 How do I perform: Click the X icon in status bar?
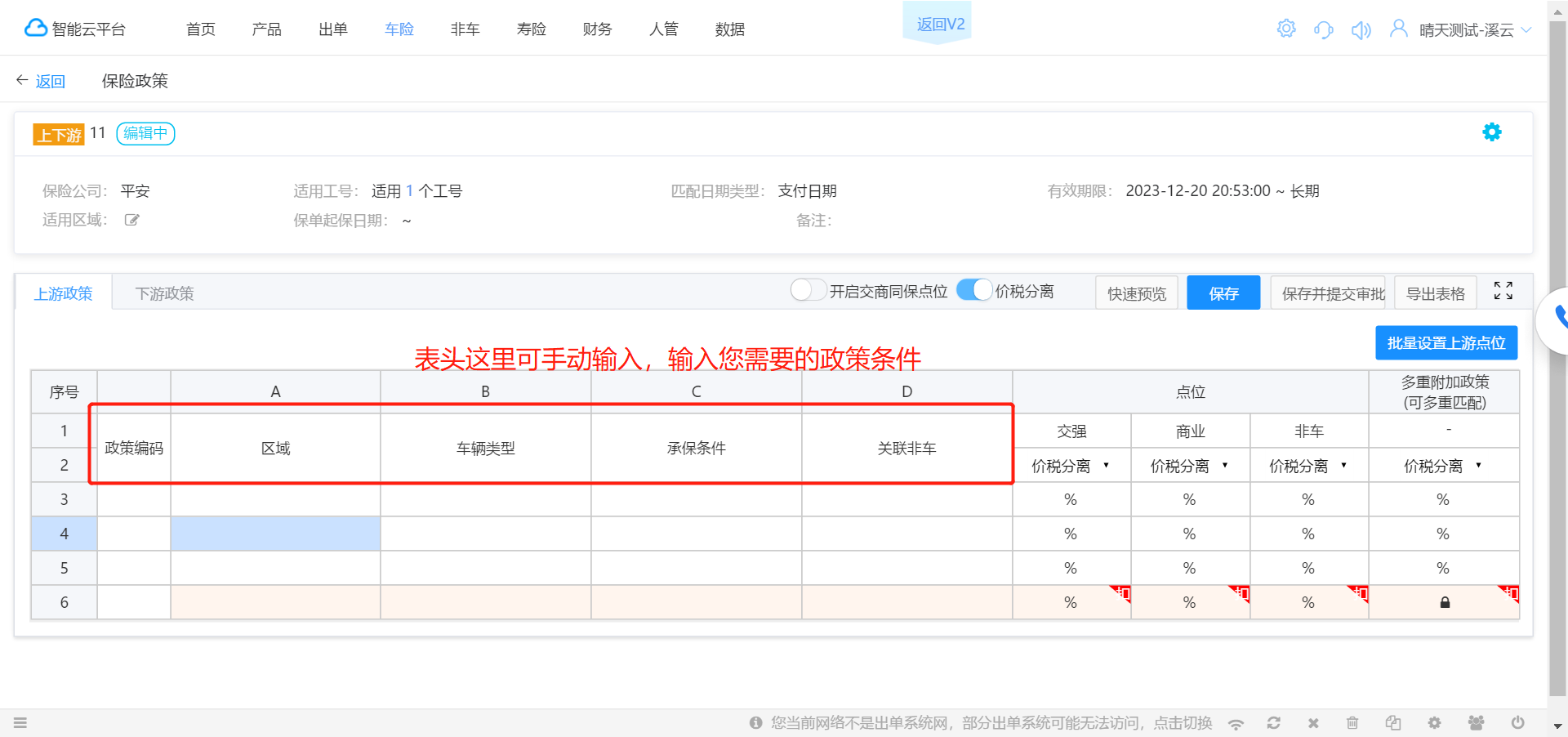(1313, 723)
